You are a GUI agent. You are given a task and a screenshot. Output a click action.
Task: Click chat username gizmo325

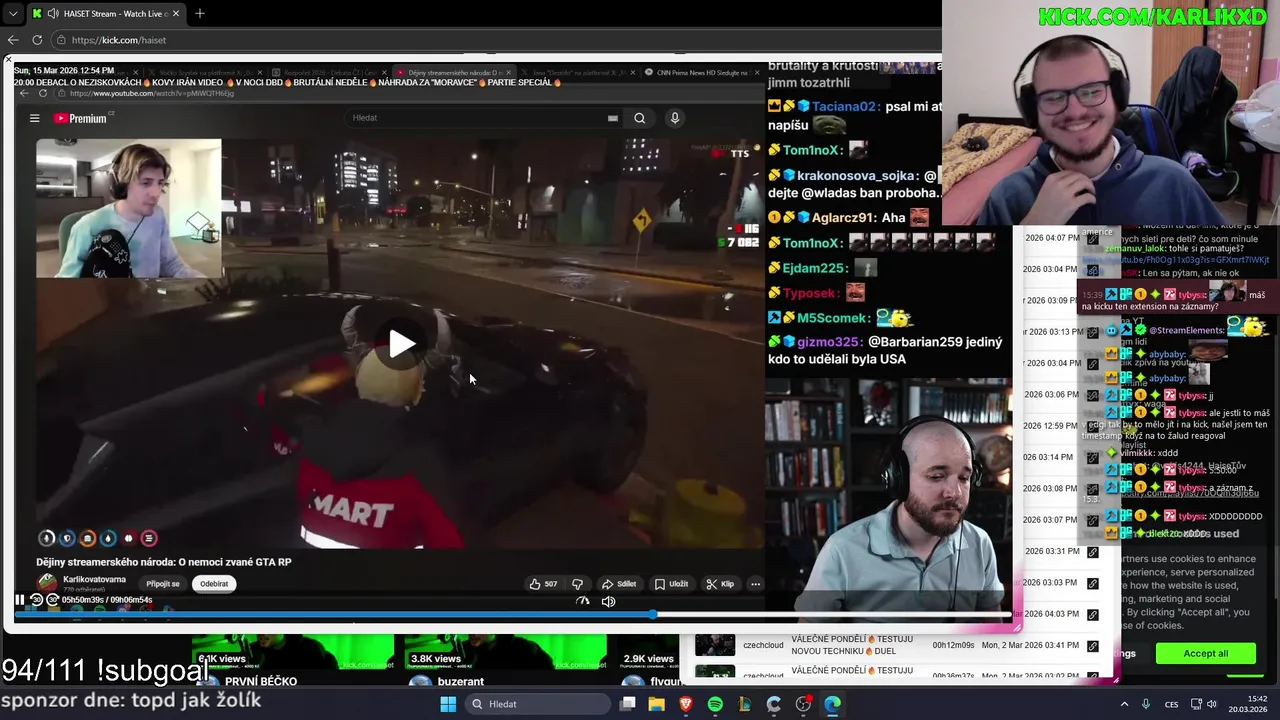click(x=829, y=342)
